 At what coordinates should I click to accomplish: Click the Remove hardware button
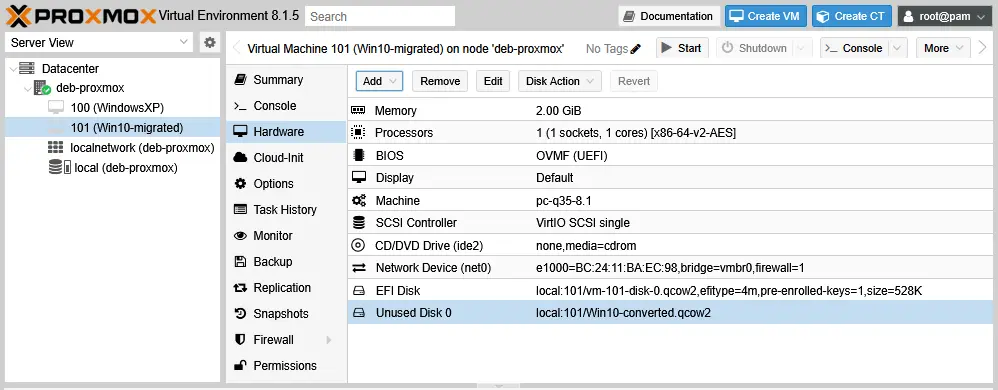pyautogui.click(x=440, y=81)
